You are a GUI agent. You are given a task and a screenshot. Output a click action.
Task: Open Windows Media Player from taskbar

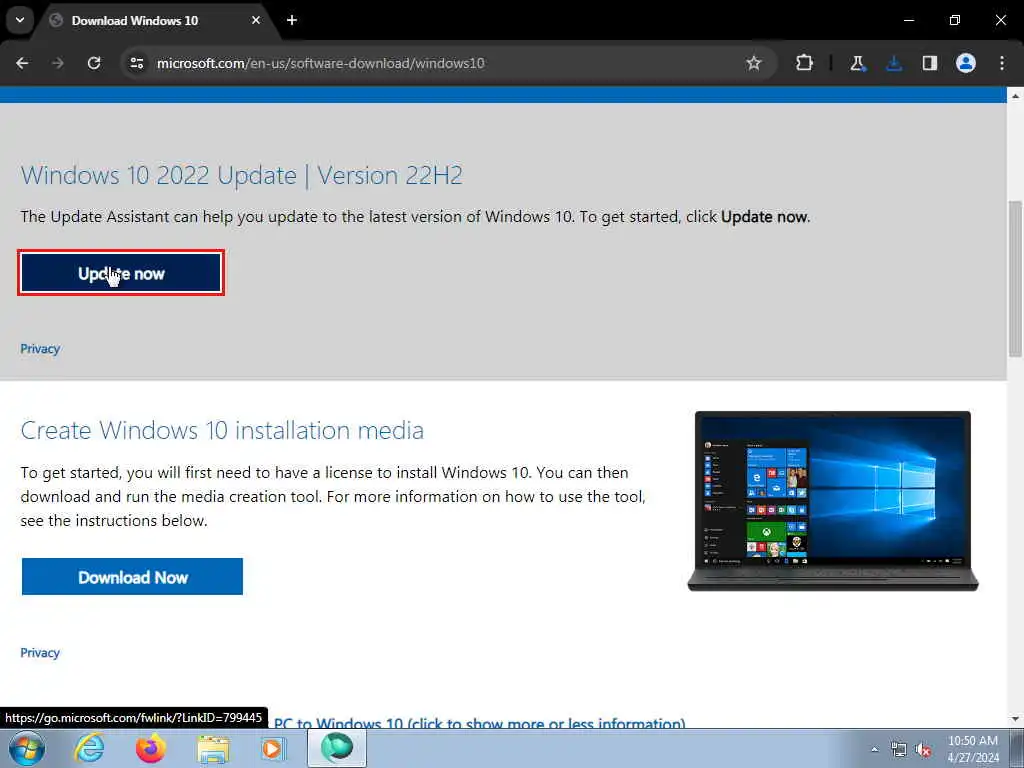pyautogui.click(x=273, y=749)
